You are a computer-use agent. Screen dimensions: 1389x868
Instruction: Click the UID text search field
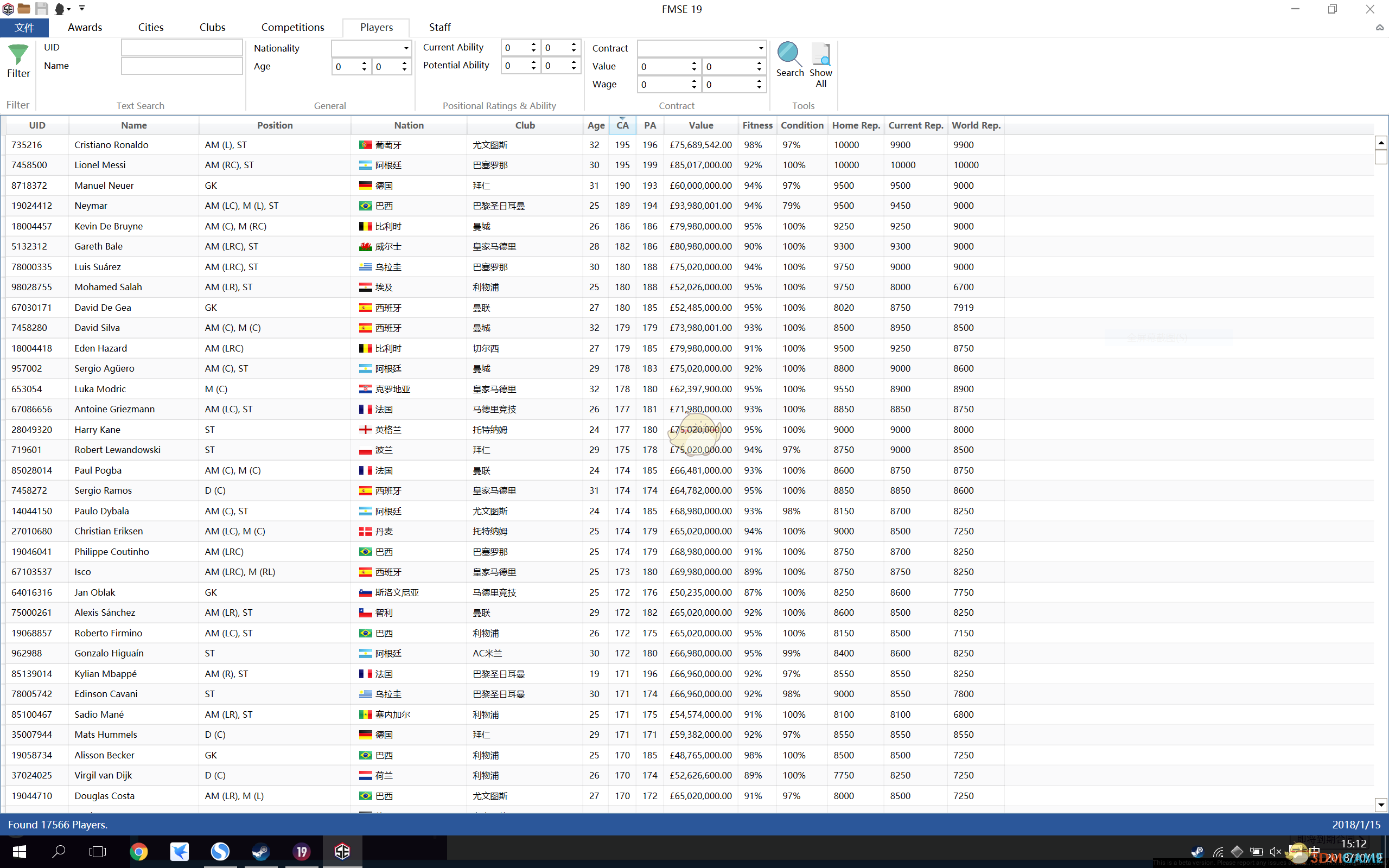coord(182,48)
